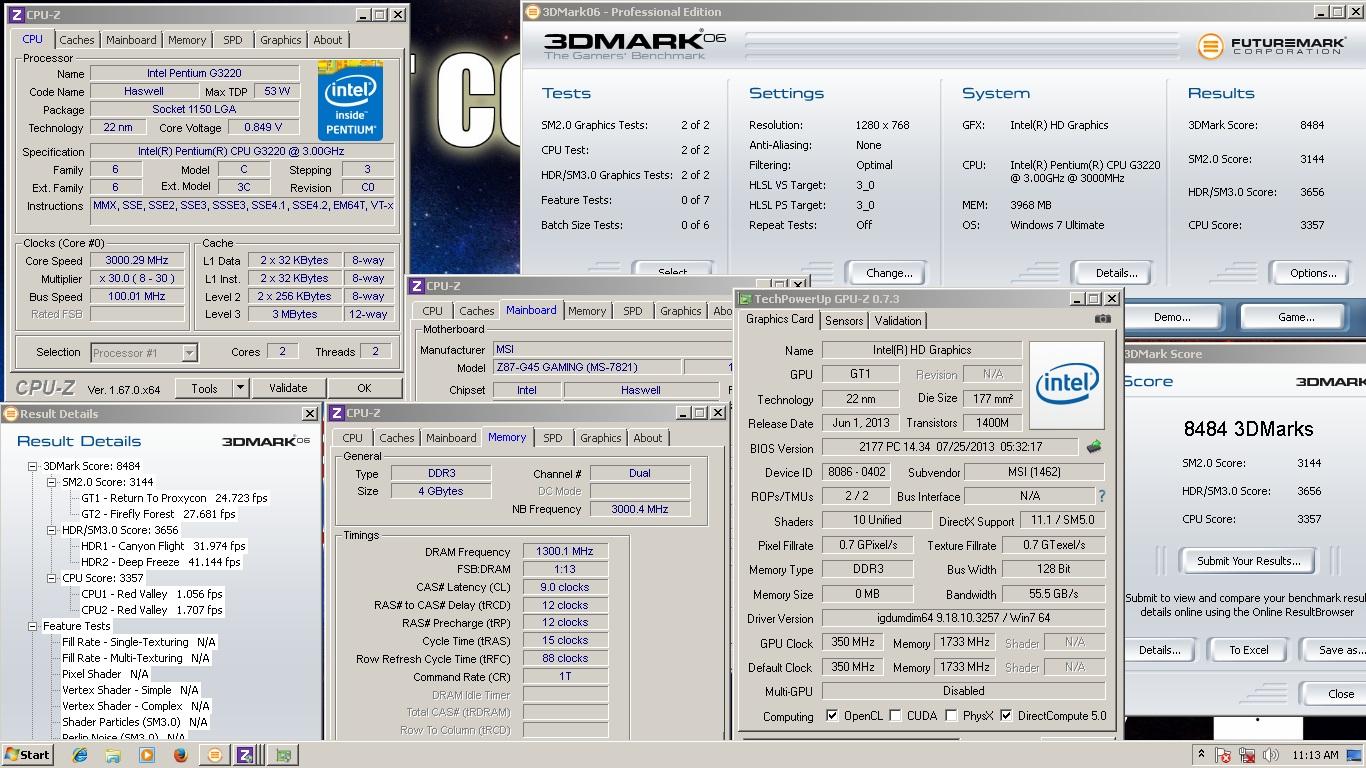Show hidden tray icons arrow
1366x768 pixels.
coord(1201,755)
